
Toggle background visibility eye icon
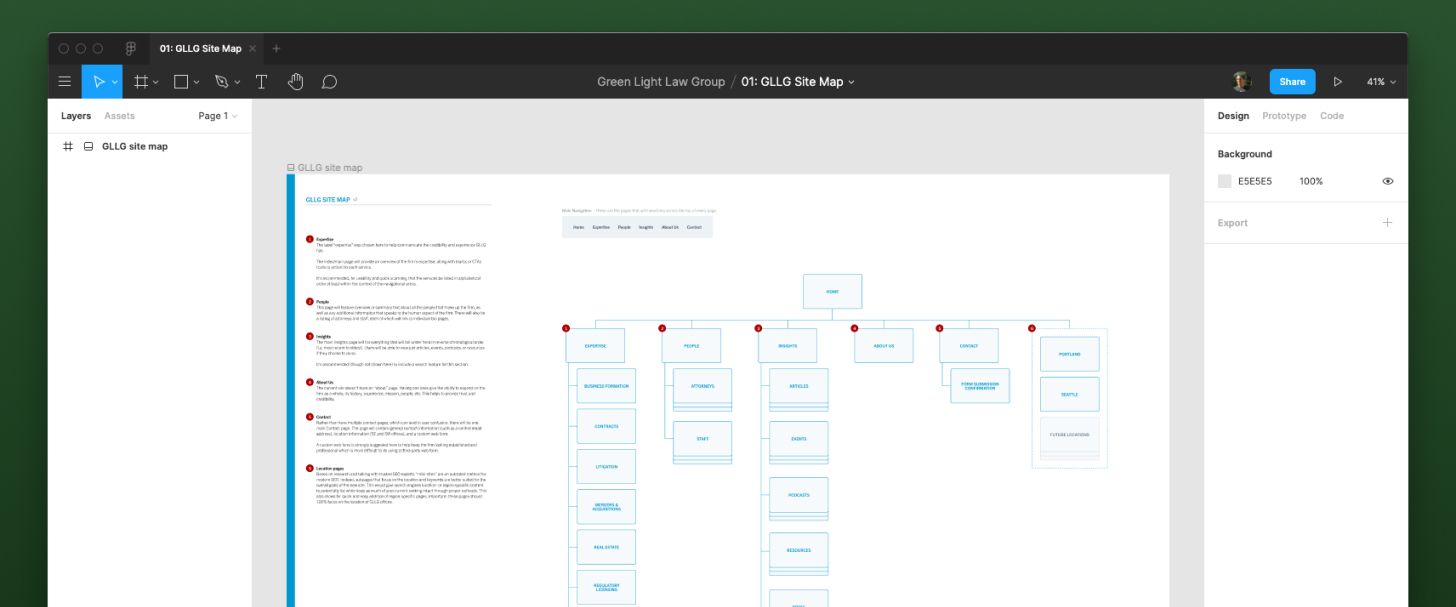click(x=1388, y=181)
